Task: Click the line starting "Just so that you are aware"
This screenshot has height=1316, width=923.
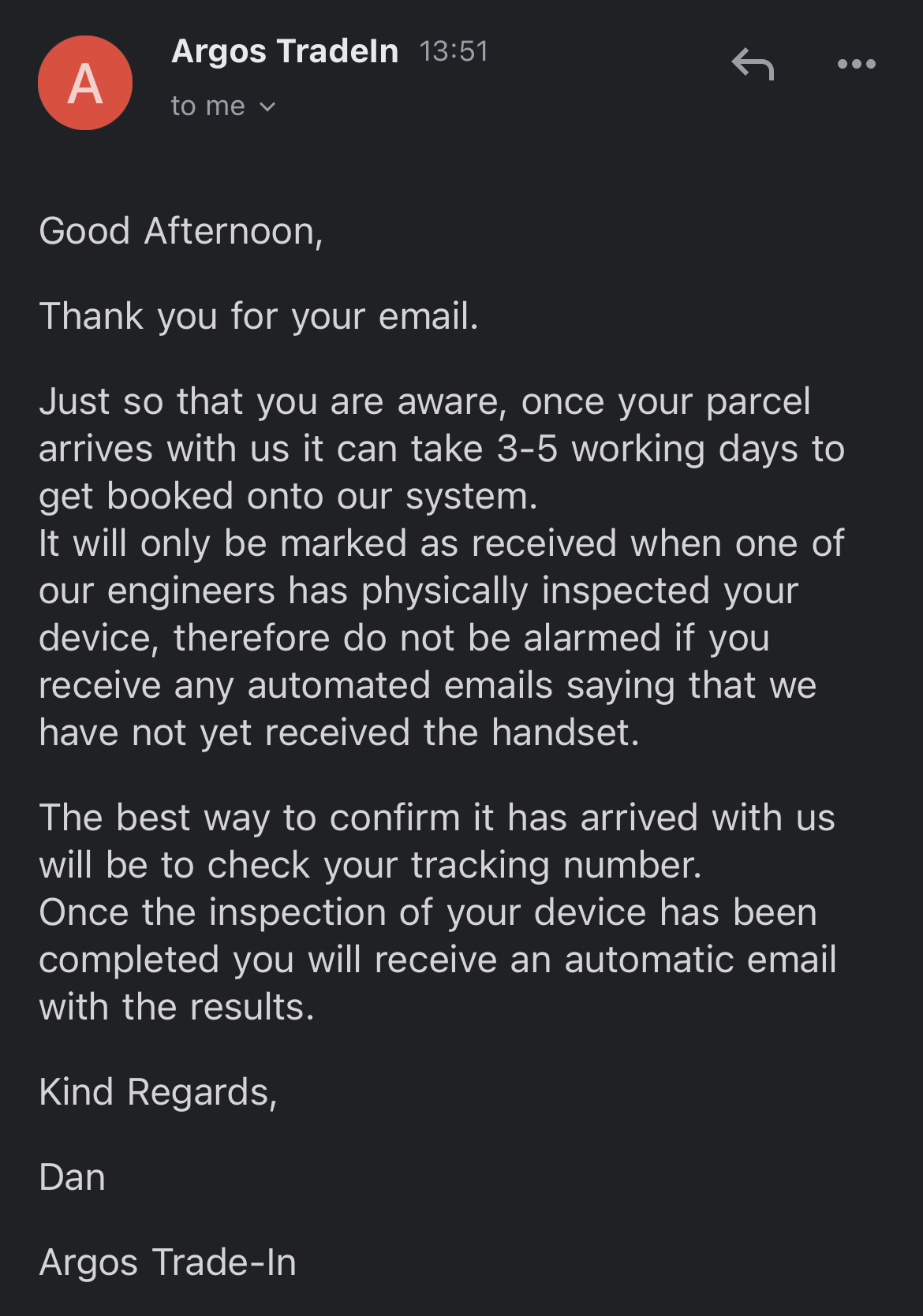Action: click(x=424, y=402)
